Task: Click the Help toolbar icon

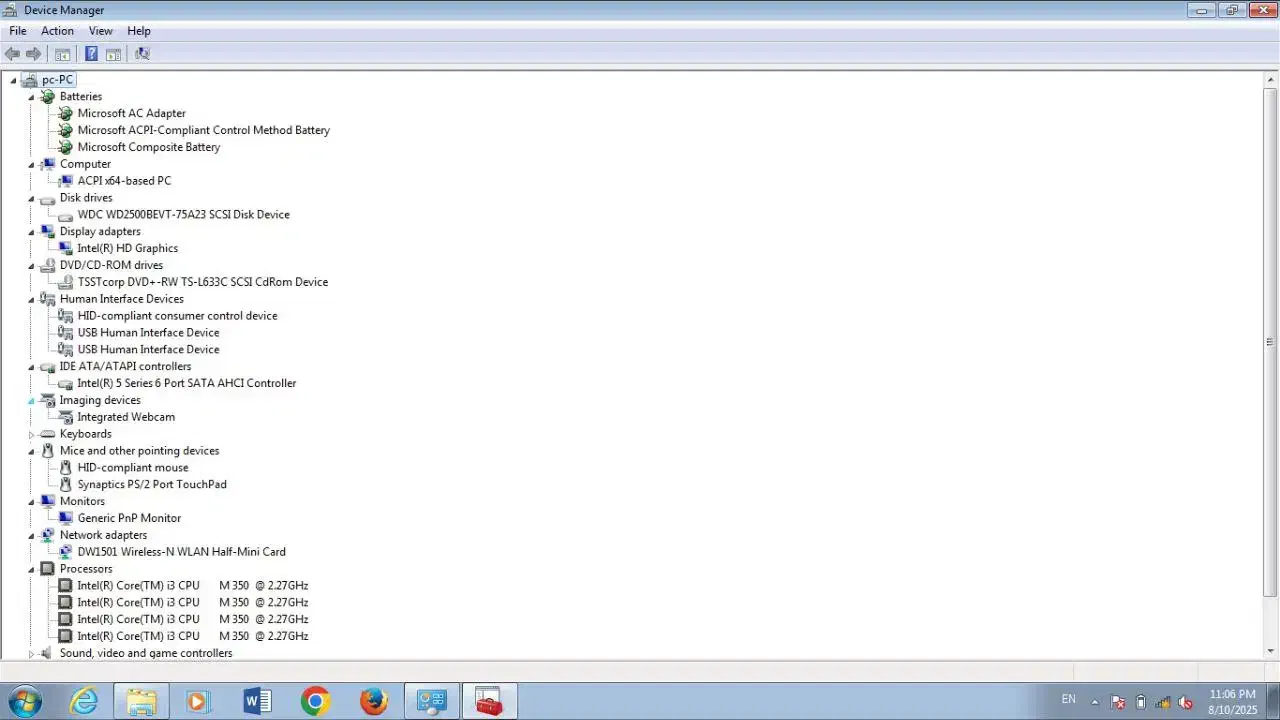Action: pyautogui.click(x=91, y=54)
